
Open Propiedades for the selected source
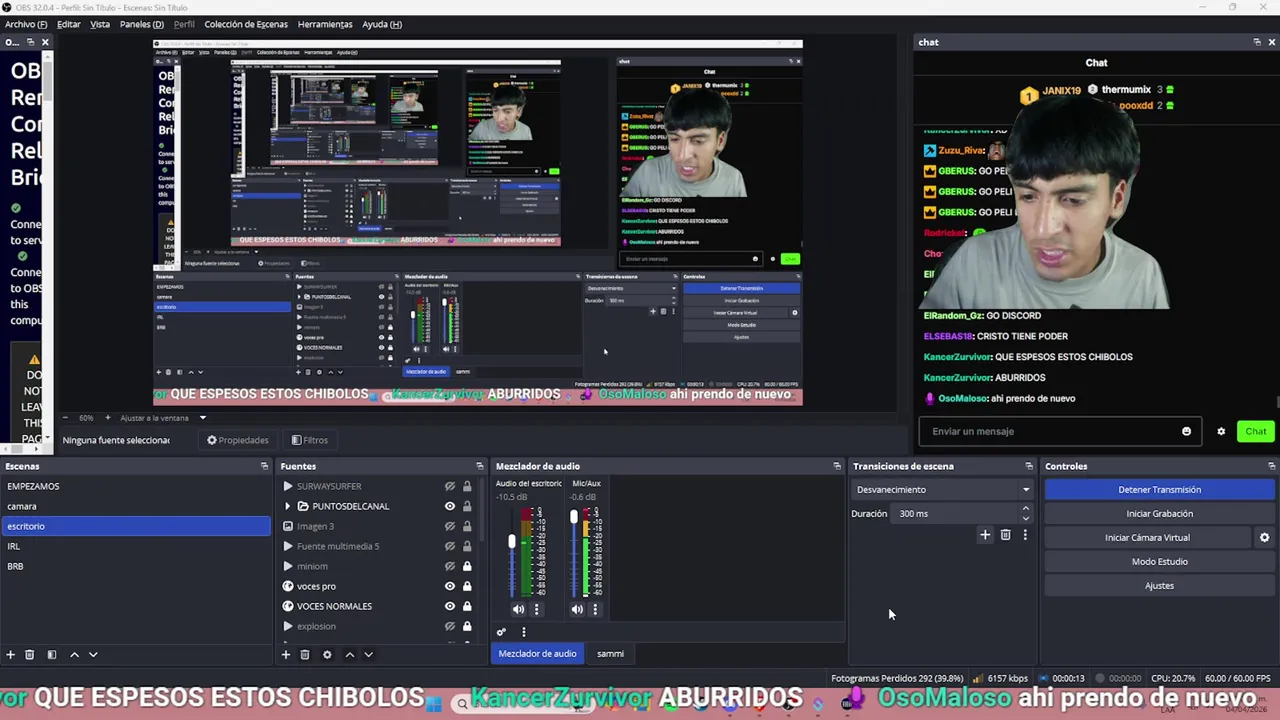click(x=238, y=440)
